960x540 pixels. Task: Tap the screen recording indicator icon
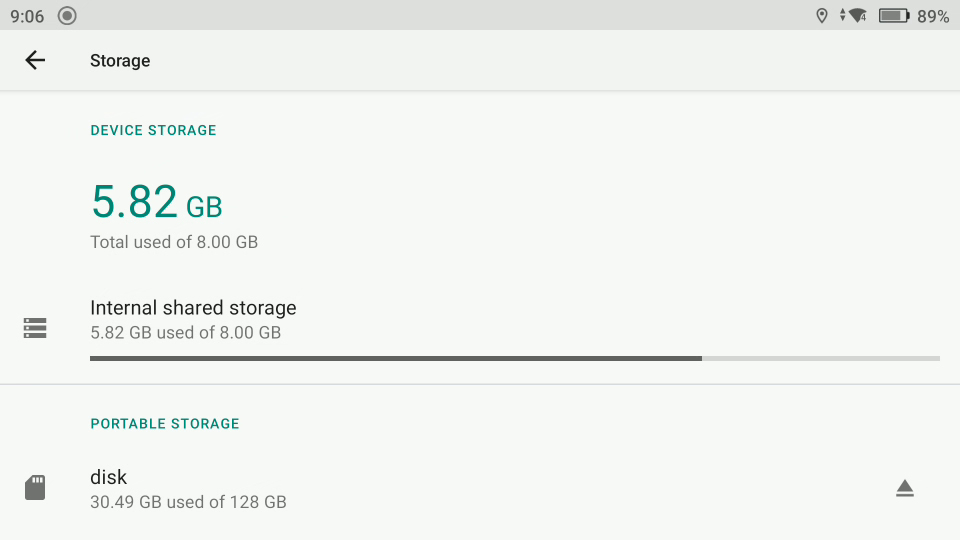point(67,15)
